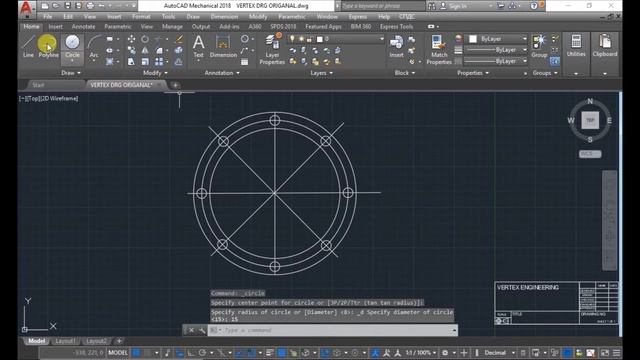The width and height of the screenshot is (640, 360).
Task: Toggle the layer freeze sun icon
Action: (x=301, y=39)
